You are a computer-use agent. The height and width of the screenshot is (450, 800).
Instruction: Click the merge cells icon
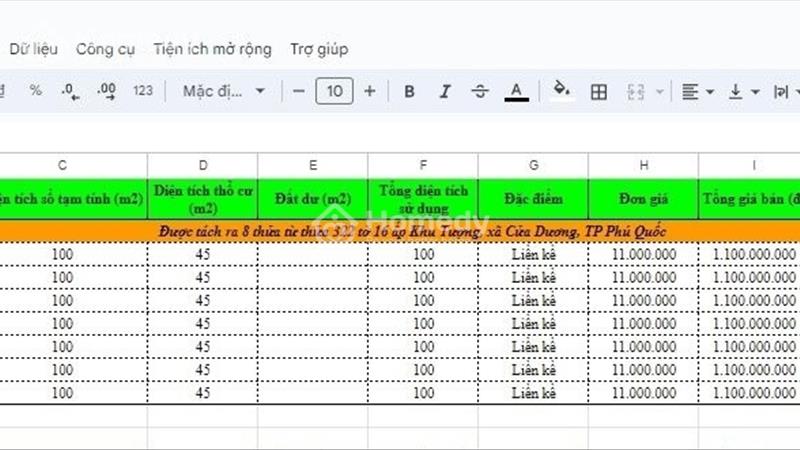tap(636, 92)
